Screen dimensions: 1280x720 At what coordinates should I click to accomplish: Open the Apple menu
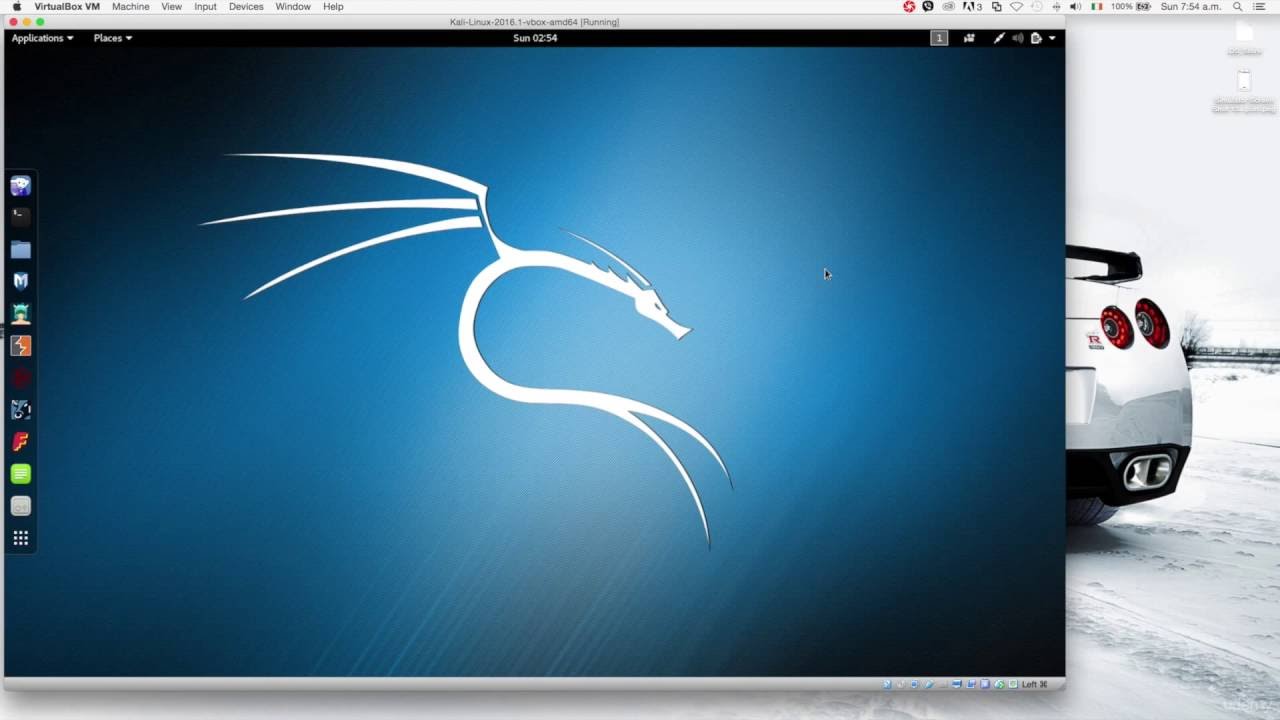coord(16,6)
